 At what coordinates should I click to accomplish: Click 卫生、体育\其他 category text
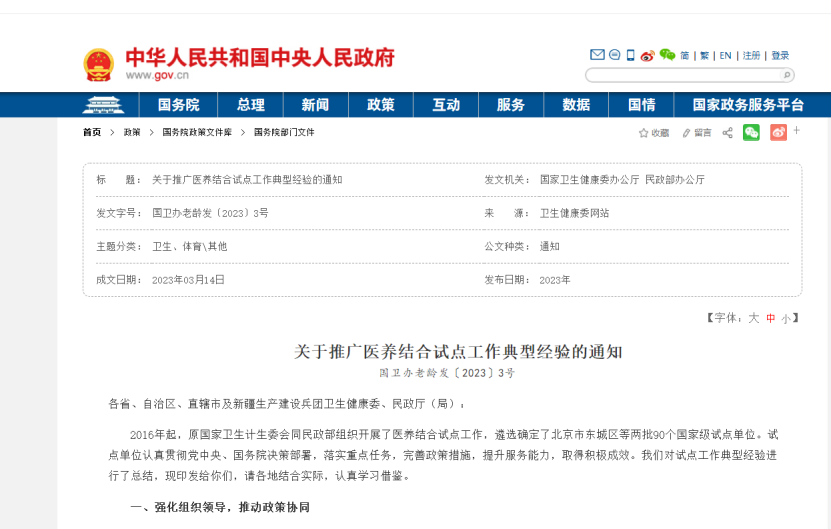(190, 246)
